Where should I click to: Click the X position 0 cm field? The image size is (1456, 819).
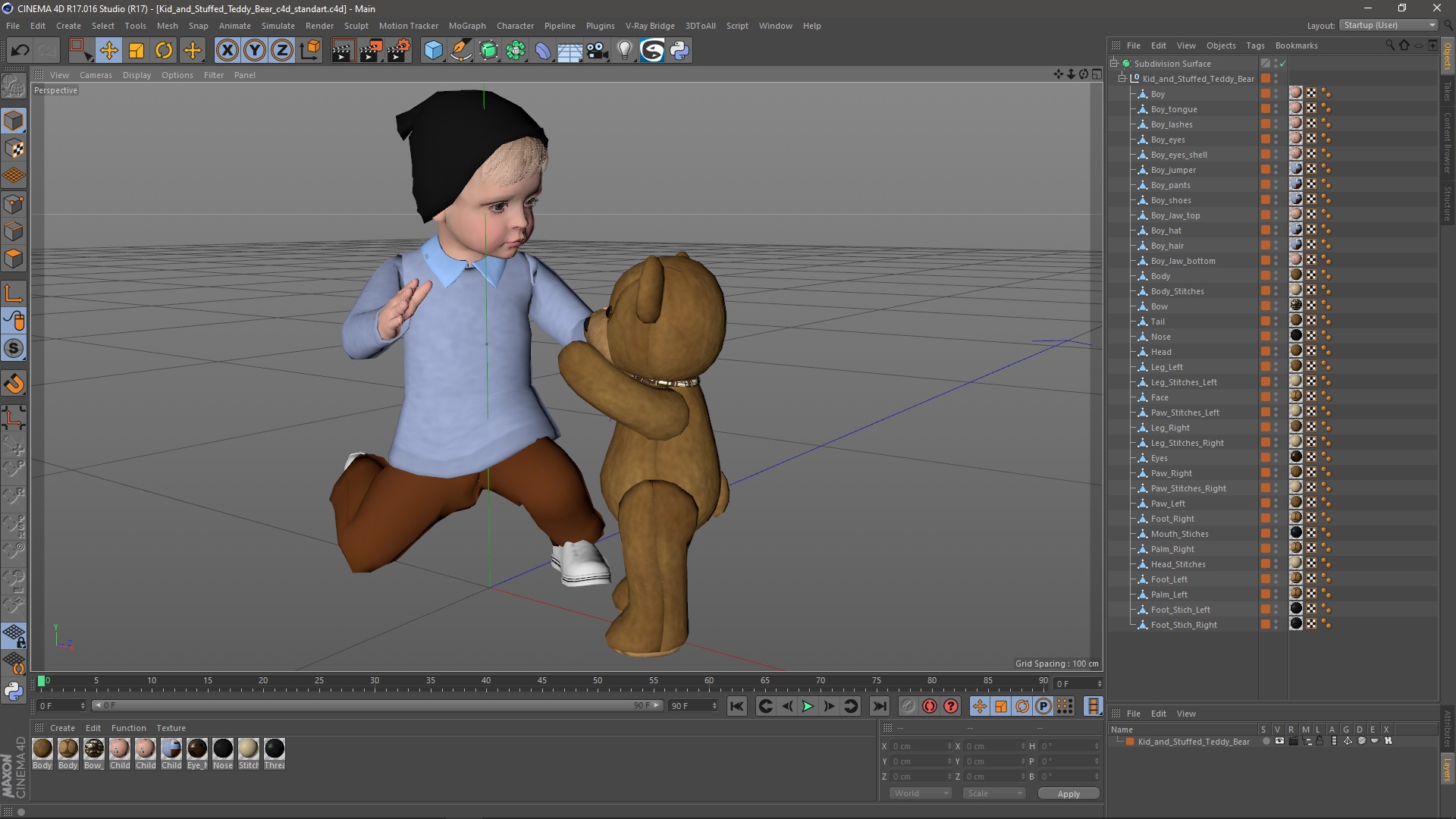[921, 746]
